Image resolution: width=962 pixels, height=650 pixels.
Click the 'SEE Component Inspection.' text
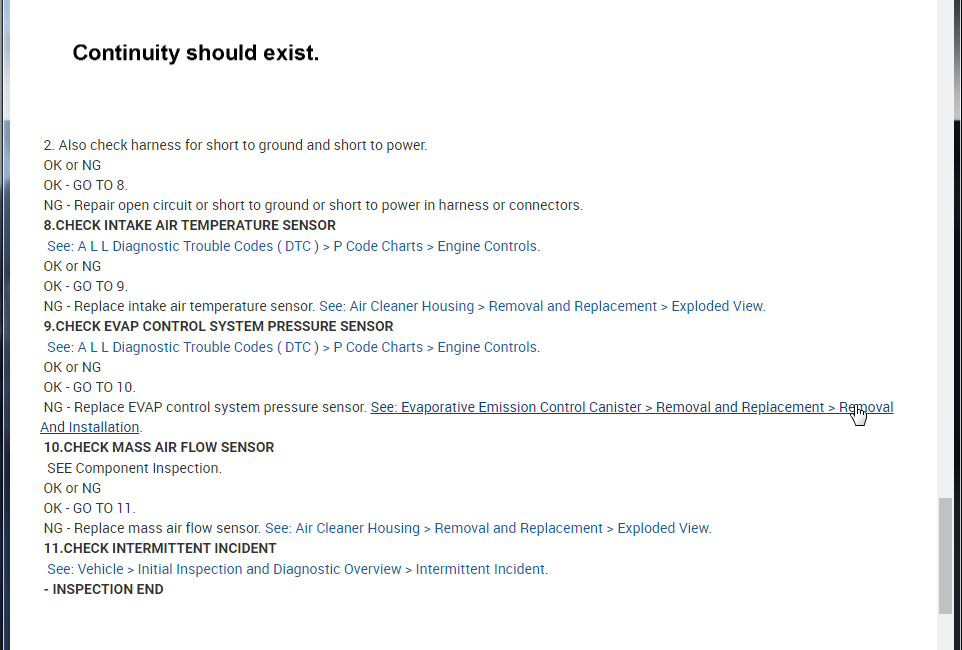point(134,468)
